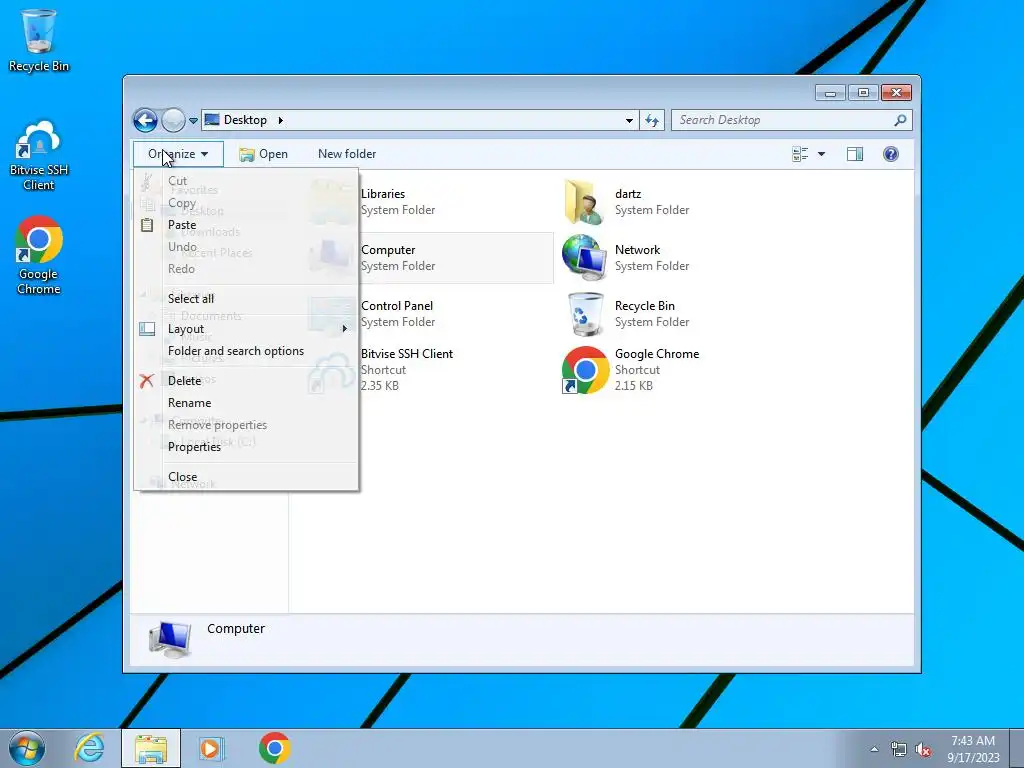Go back with the Back arrow button
Viewport: 1024px width, 768px height.
[x=145, y=120]
